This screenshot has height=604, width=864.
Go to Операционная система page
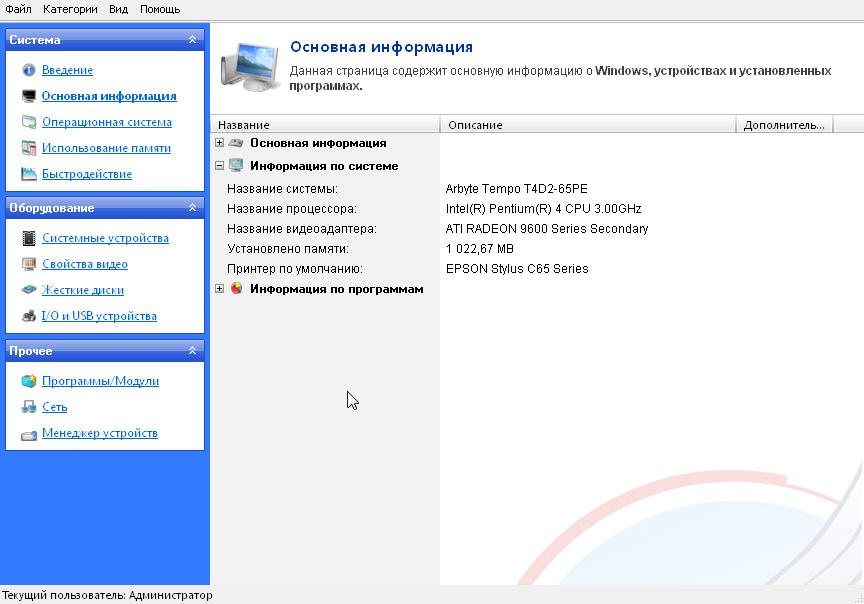click(107, 122)
